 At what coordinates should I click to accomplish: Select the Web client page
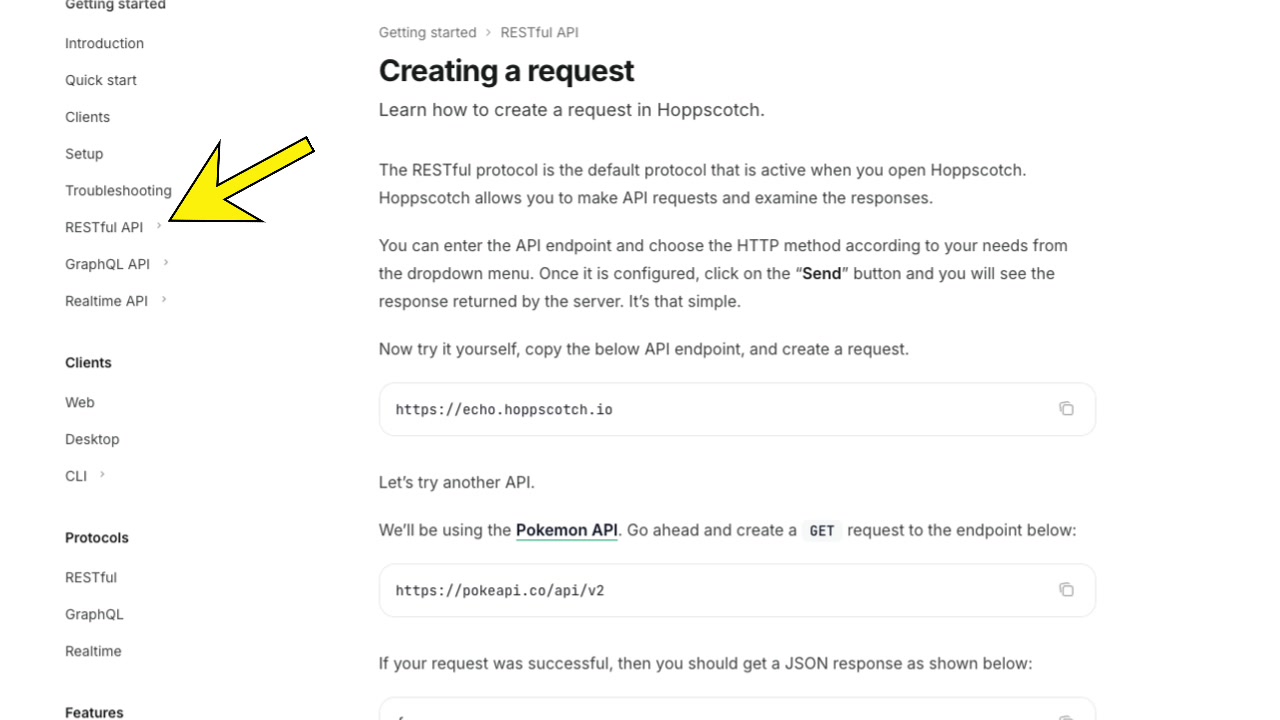pyautogui.click(x=79, y=402)
